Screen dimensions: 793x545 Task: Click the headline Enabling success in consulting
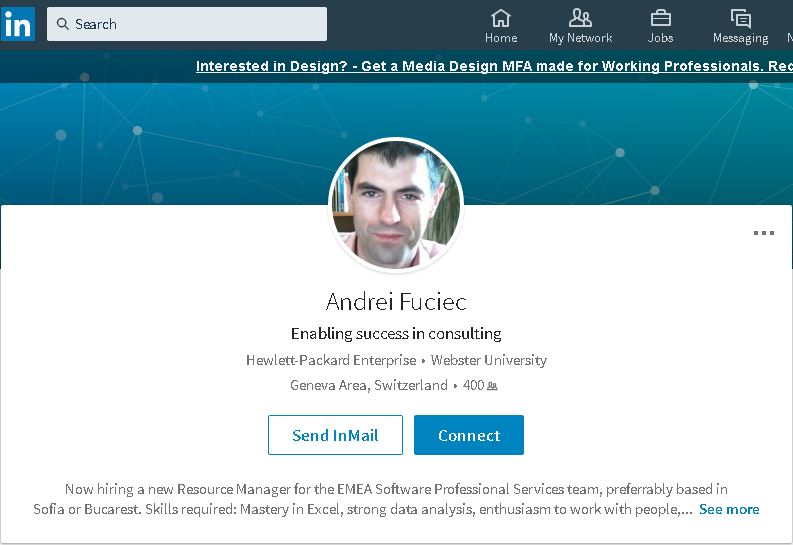[x=396, y=333]
